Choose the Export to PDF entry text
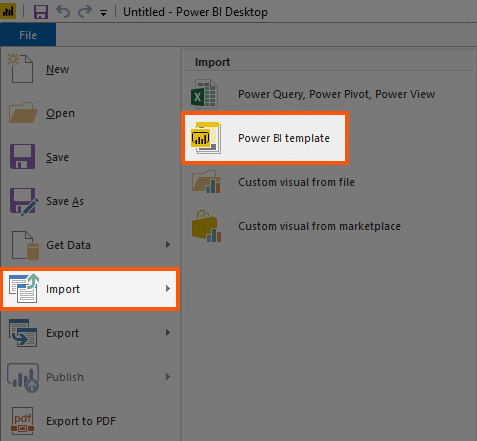This screenshot has height=441, width=477. [x=81, y=421]
